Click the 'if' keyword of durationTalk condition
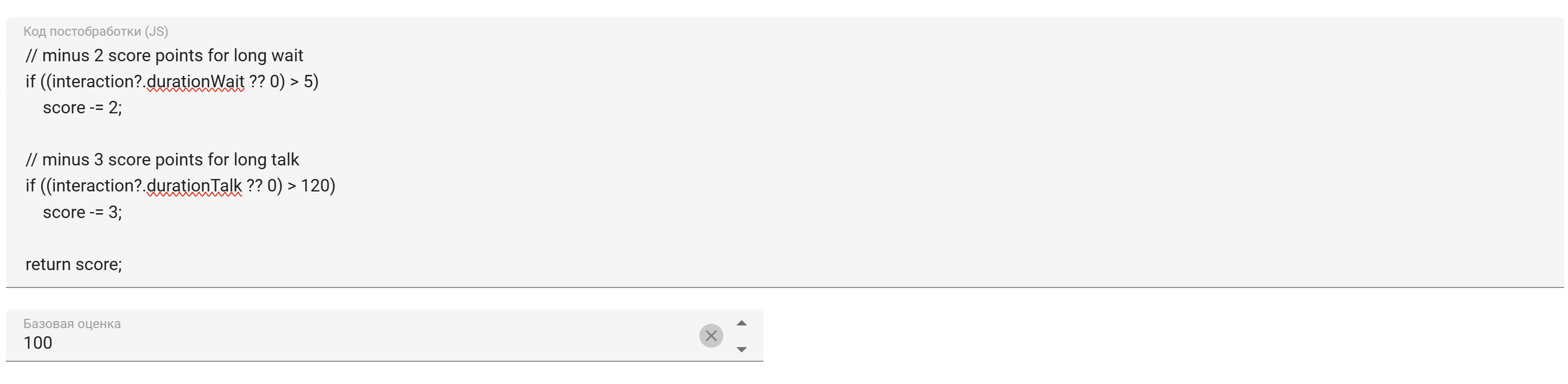 [x=30, y=185]
